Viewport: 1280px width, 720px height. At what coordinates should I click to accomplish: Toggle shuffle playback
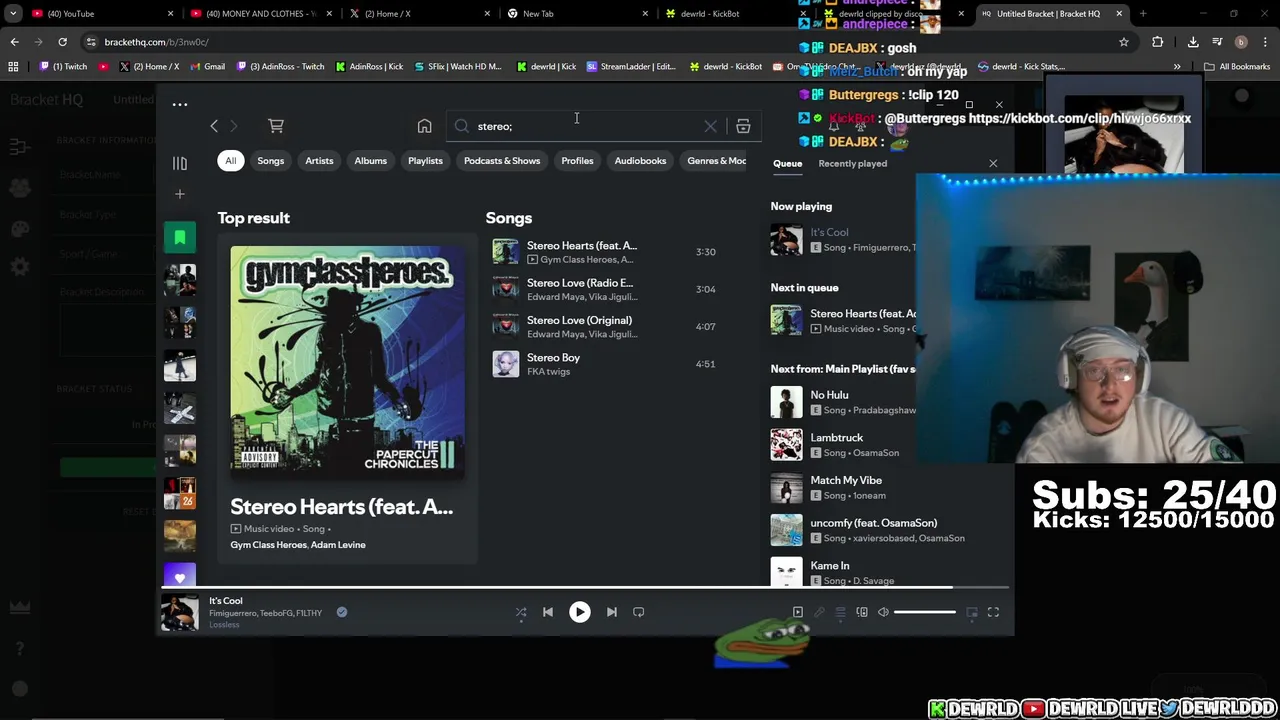[x=521, y=612]
